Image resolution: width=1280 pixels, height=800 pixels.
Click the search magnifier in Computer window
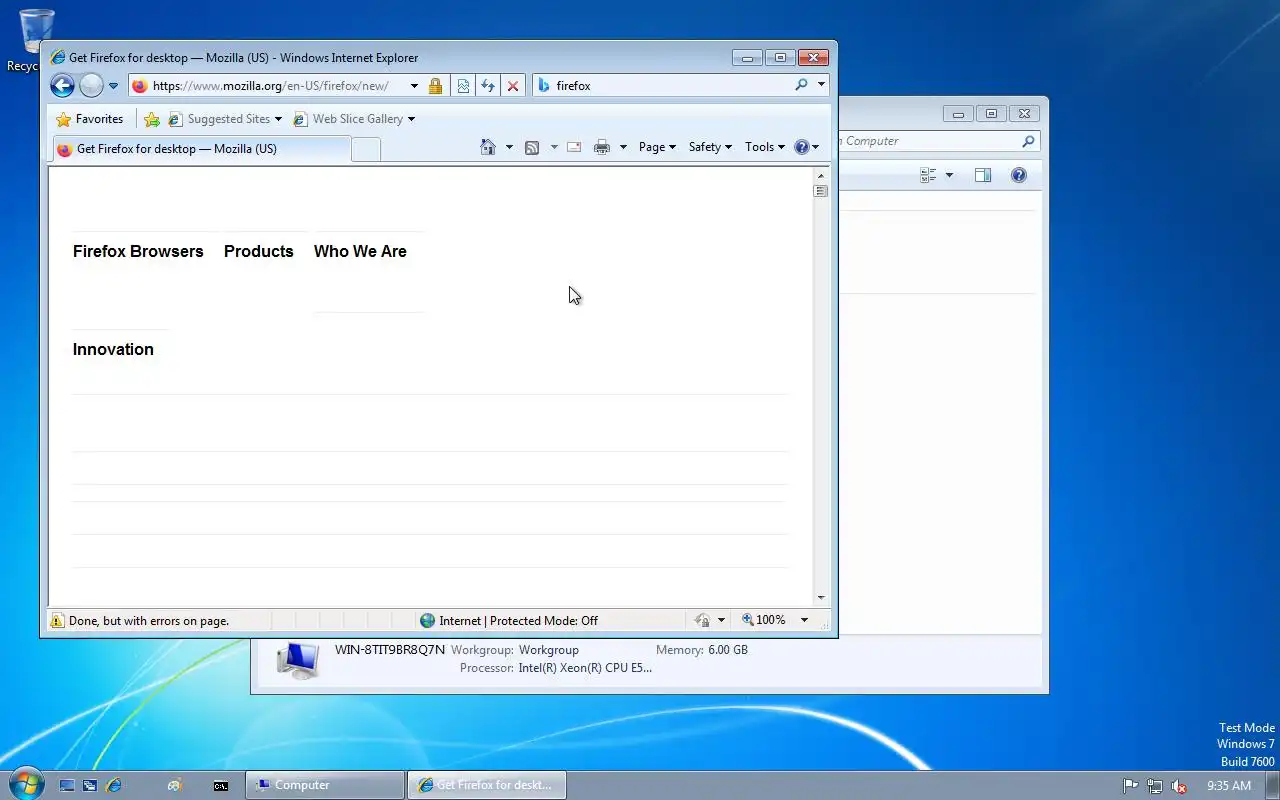pos(1028,141)
